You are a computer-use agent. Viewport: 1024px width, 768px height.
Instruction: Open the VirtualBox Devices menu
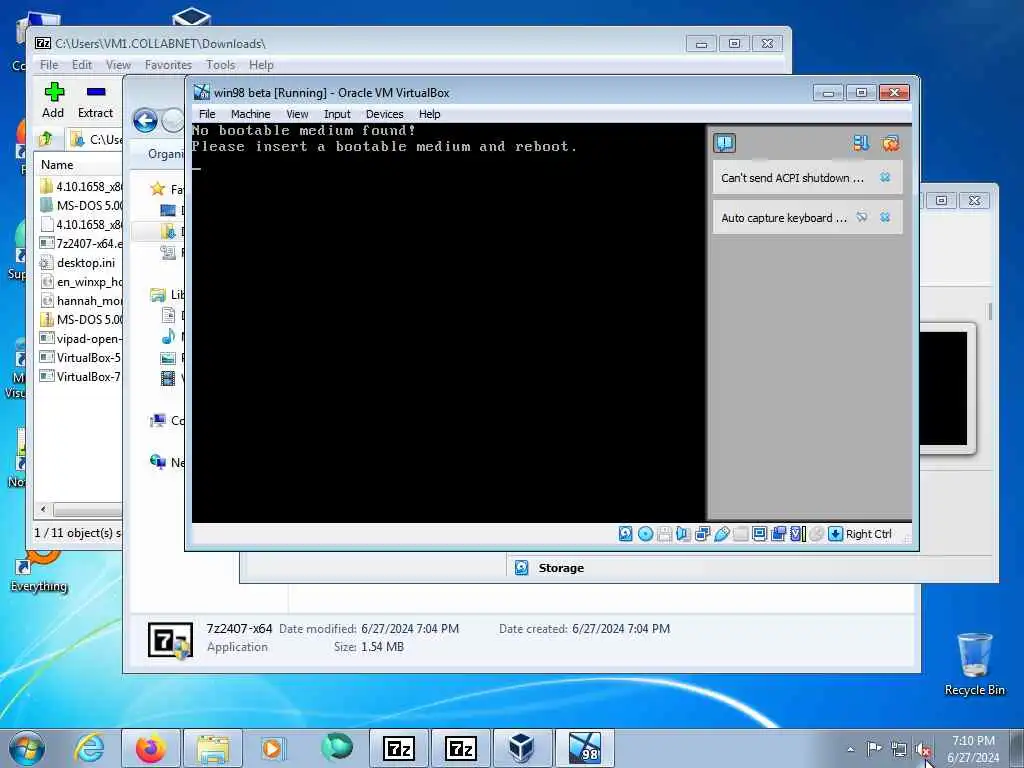(385, 114)
